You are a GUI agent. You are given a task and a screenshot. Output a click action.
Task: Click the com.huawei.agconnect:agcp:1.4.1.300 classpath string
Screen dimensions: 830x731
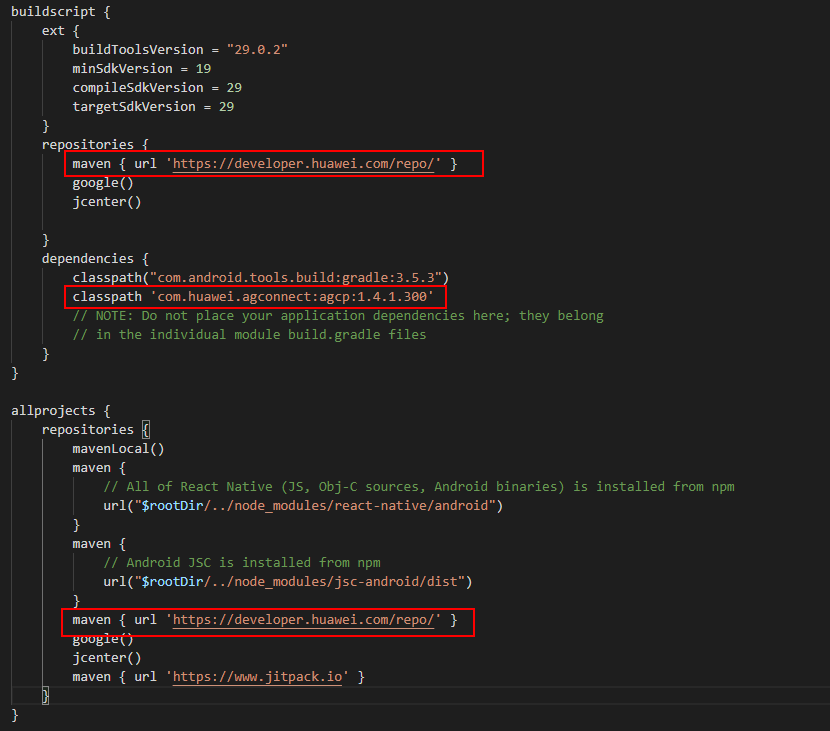pyautogui.click(x=292, y=296)
